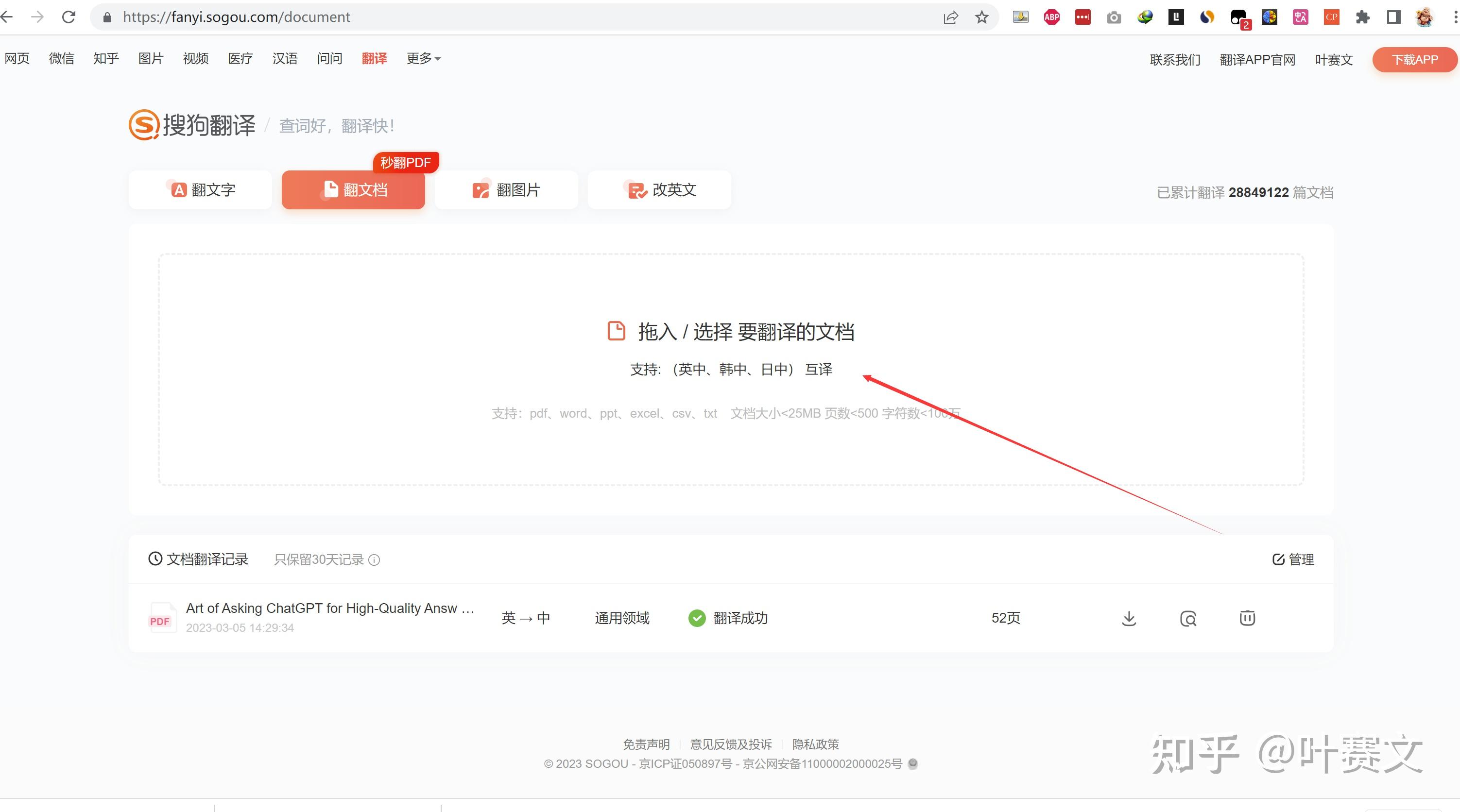
Task: Switch to the 翻图片 tab
Action: (x=506, y=190)
